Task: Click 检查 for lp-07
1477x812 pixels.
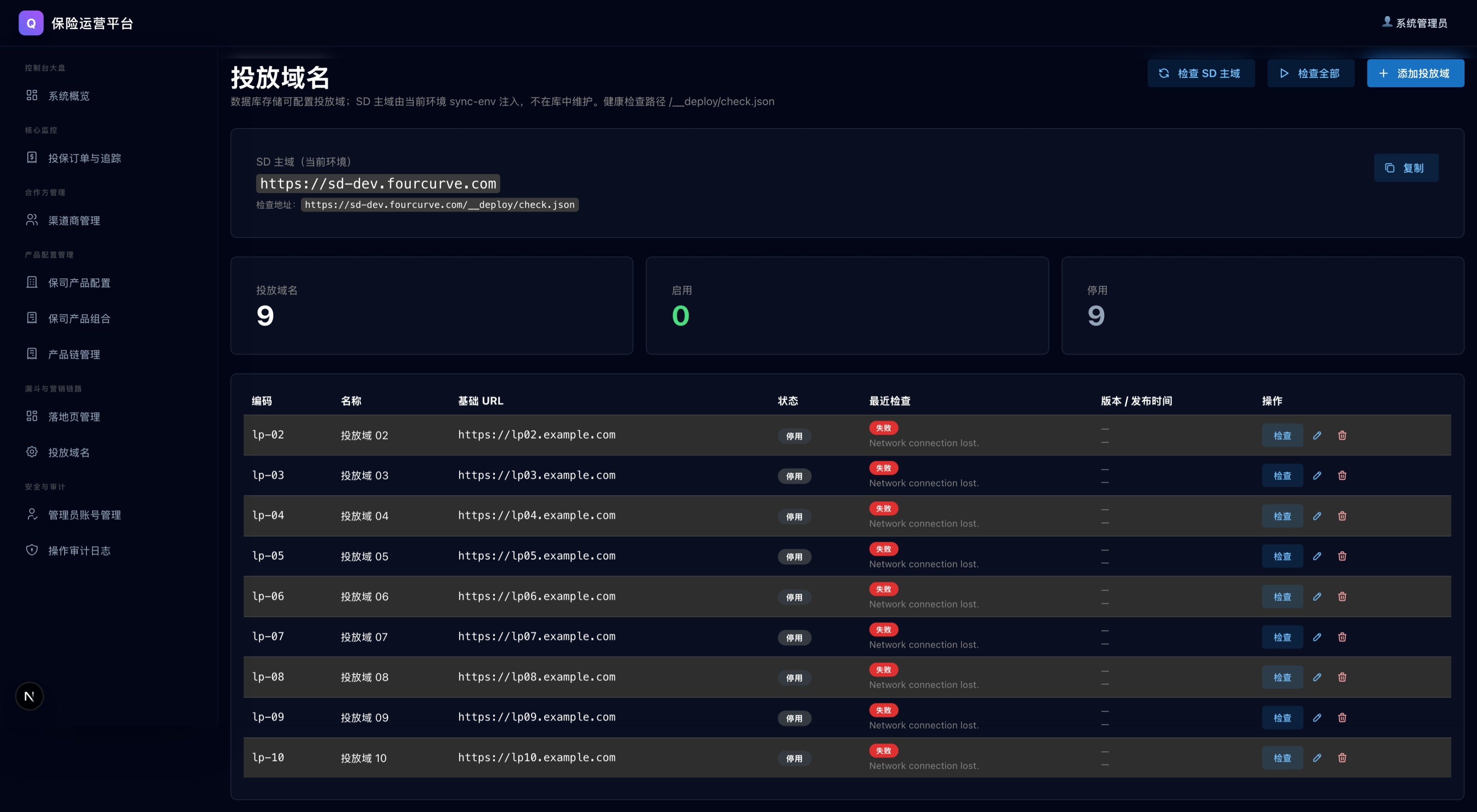Action: point(1282,637)
